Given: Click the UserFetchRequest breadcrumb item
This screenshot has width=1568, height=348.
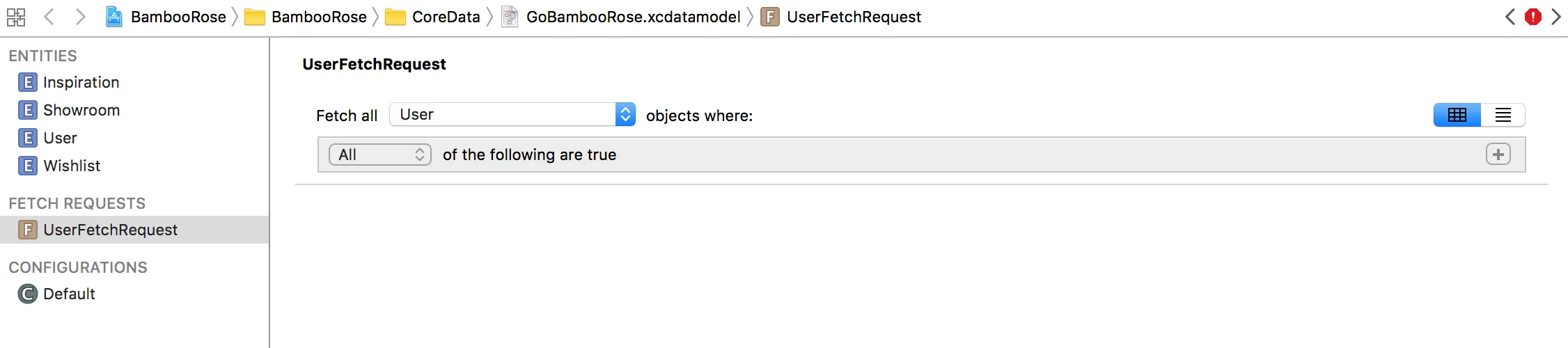Looking at the screenshot, I should click(853, 17).
